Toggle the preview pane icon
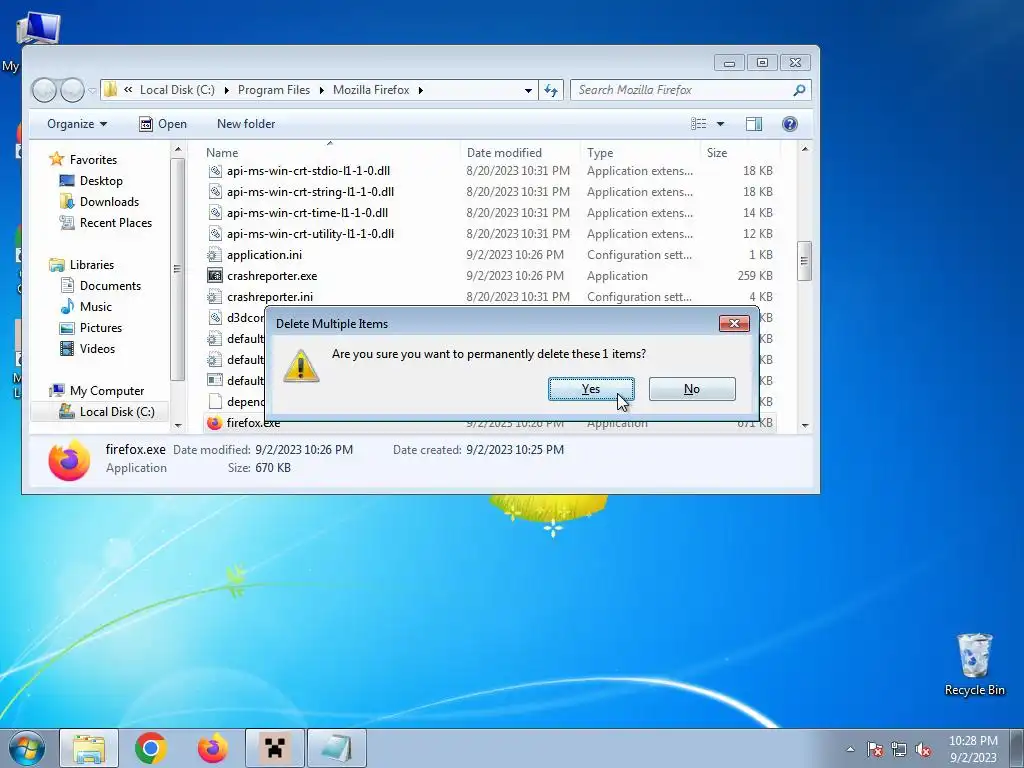The width and height of the screenshot is (1024, 768). pos(754,124)
